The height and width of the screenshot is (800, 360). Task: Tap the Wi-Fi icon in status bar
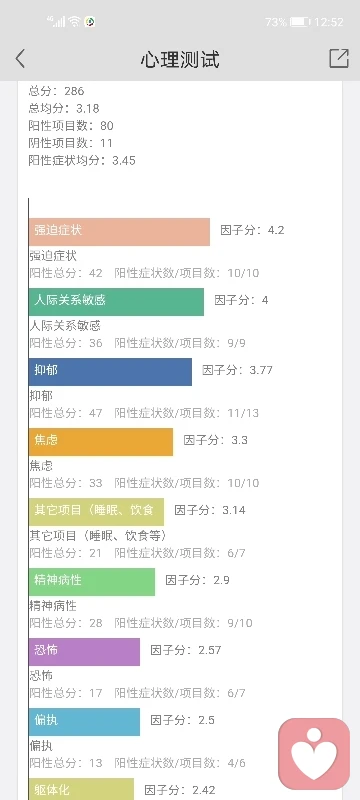(74, 21)
